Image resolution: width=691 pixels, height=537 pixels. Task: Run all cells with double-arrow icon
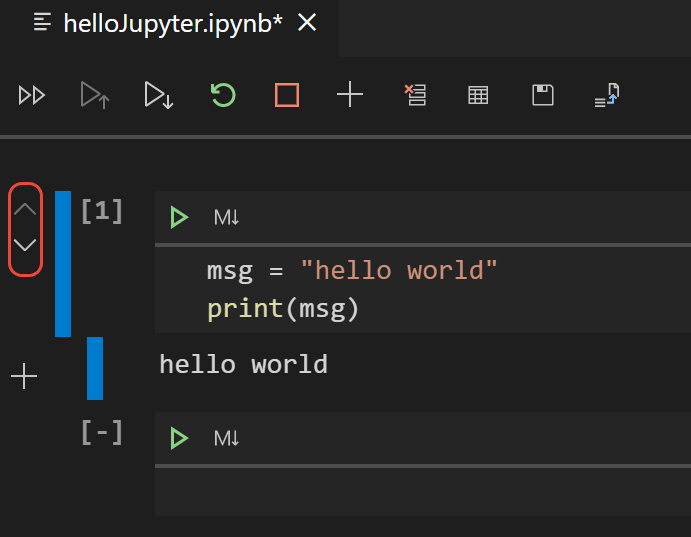pos(32,95)
